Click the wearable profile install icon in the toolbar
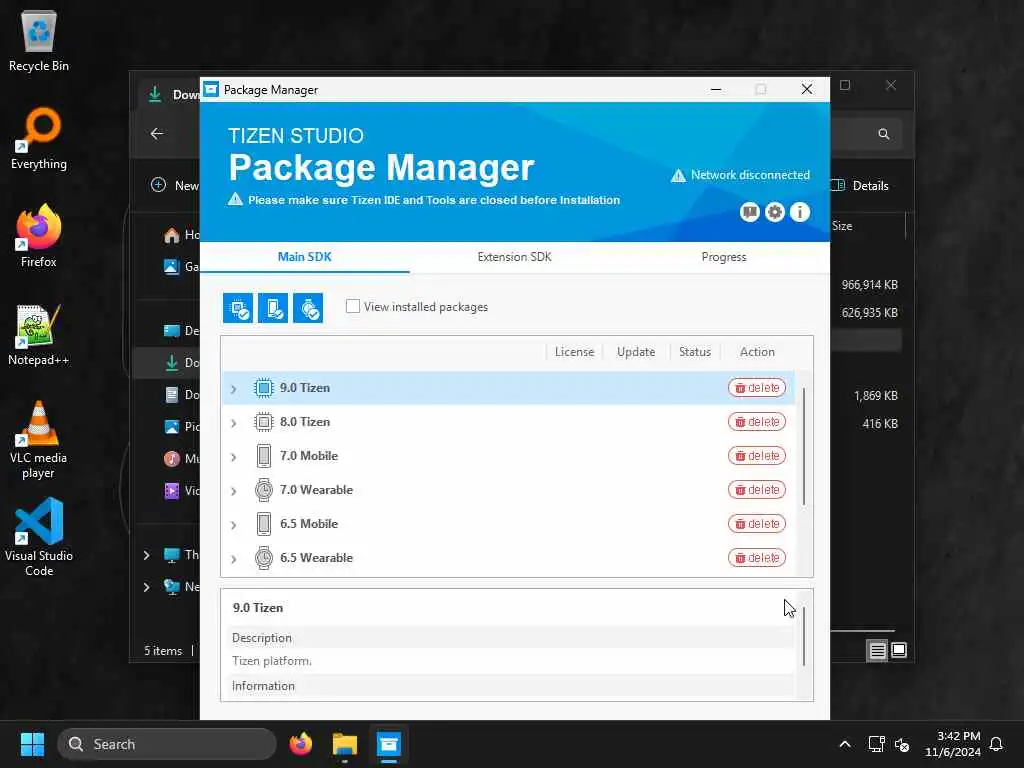 pyautogui.click(x=308, y=308)
